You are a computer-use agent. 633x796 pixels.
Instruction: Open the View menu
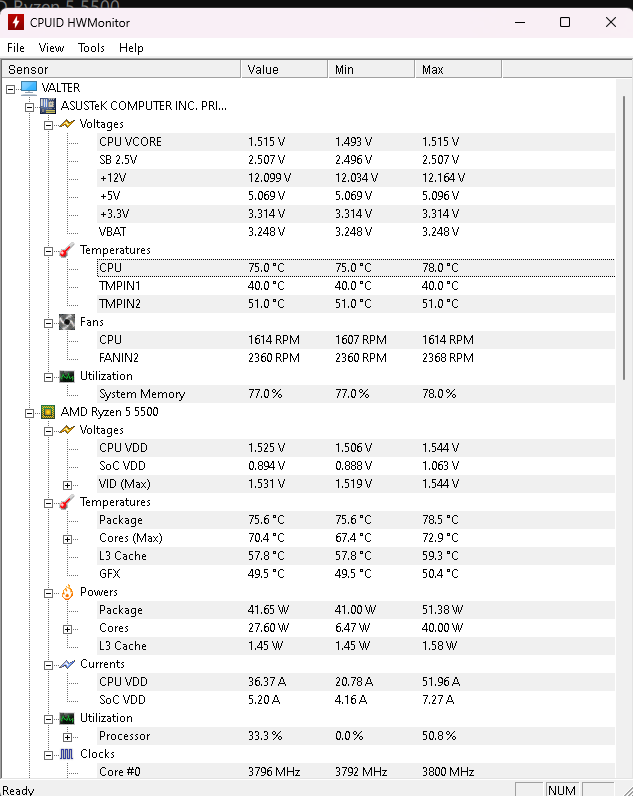(x=51, y=48)
